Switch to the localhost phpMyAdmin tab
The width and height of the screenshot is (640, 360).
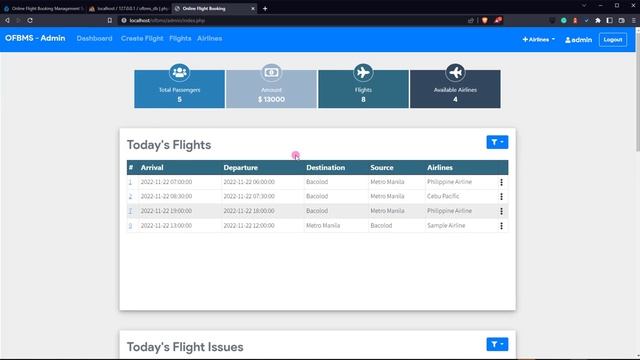click(x=129, y=8)
